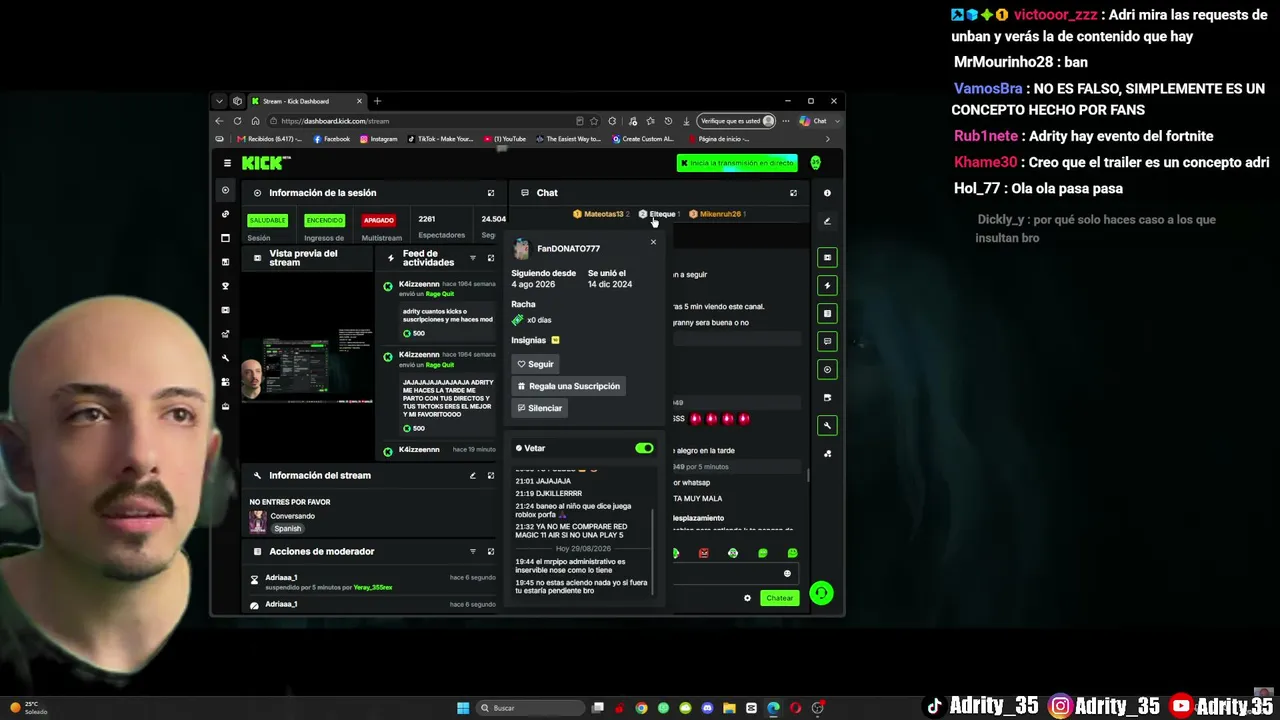Open a new browser tab
Image resolution: width=1280 pixels, height=720 pixels.
(377, 101)
